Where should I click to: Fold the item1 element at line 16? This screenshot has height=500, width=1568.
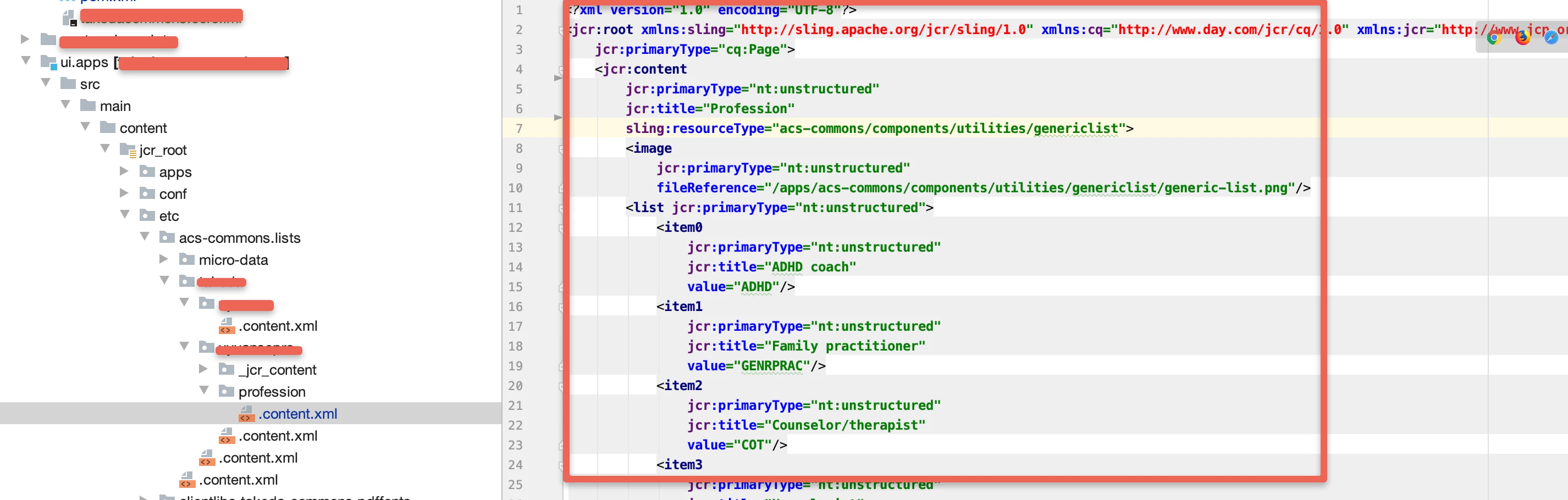(562, 307)
